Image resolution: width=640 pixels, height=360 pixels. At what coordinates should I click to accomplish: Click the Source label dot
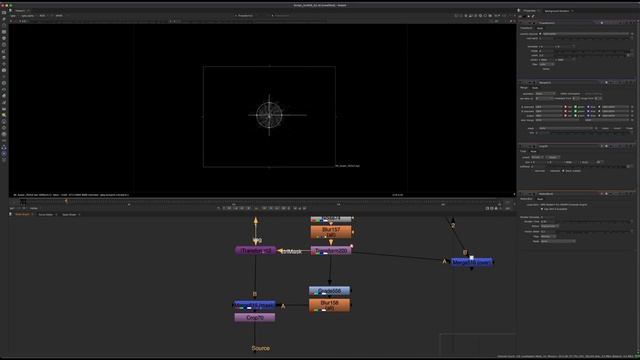coord(260,348)
